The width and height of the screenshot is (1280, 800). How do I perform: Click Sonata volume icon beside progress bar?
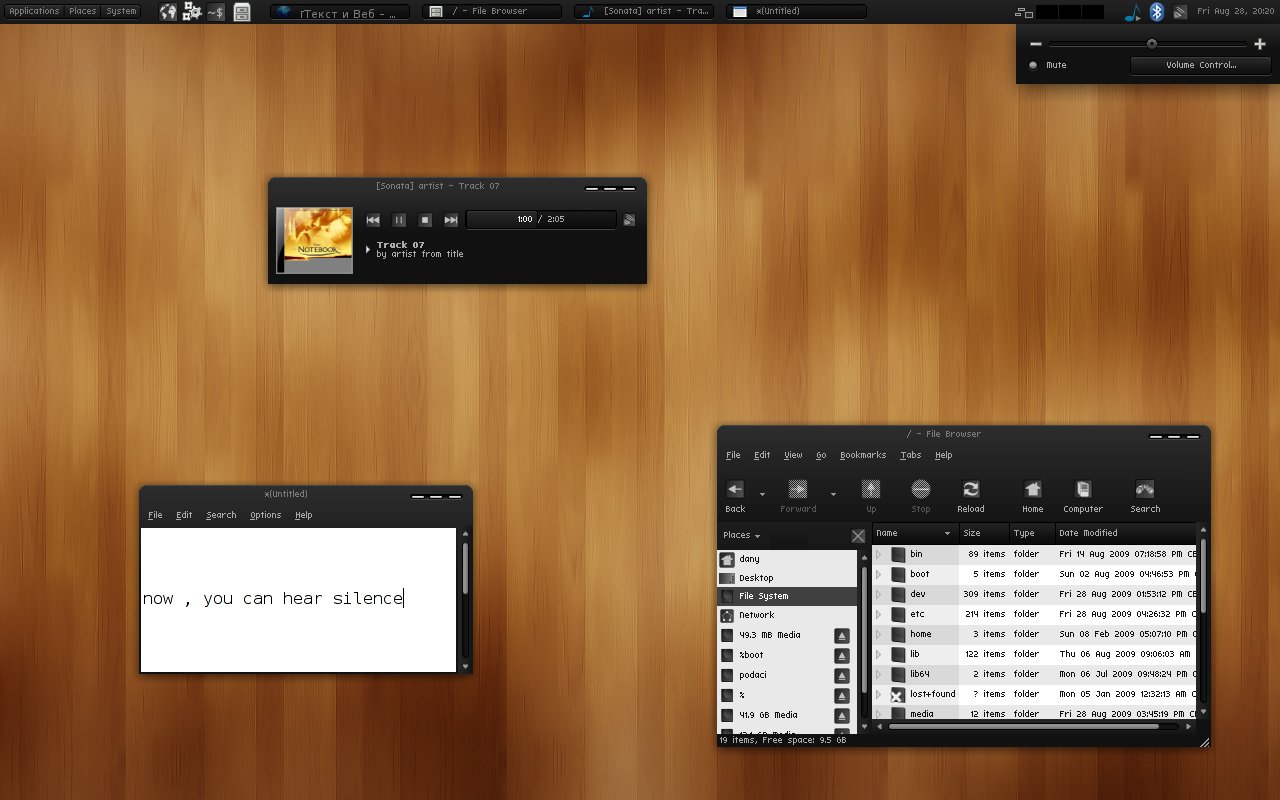coord(630,220)
